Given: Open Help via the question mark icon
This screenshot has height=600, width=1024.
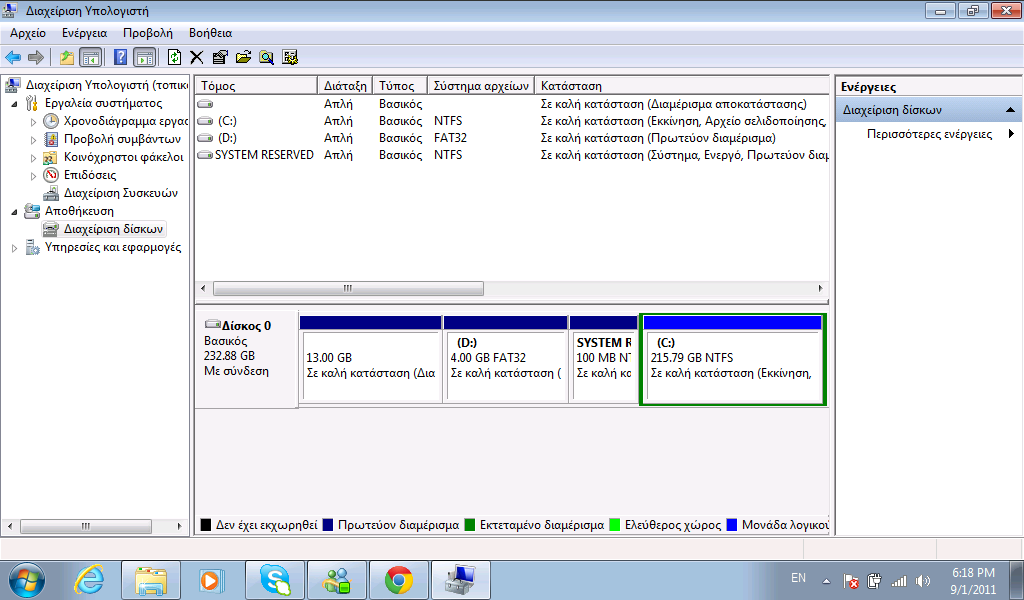Looking at the screenshot, I should 121,57.
